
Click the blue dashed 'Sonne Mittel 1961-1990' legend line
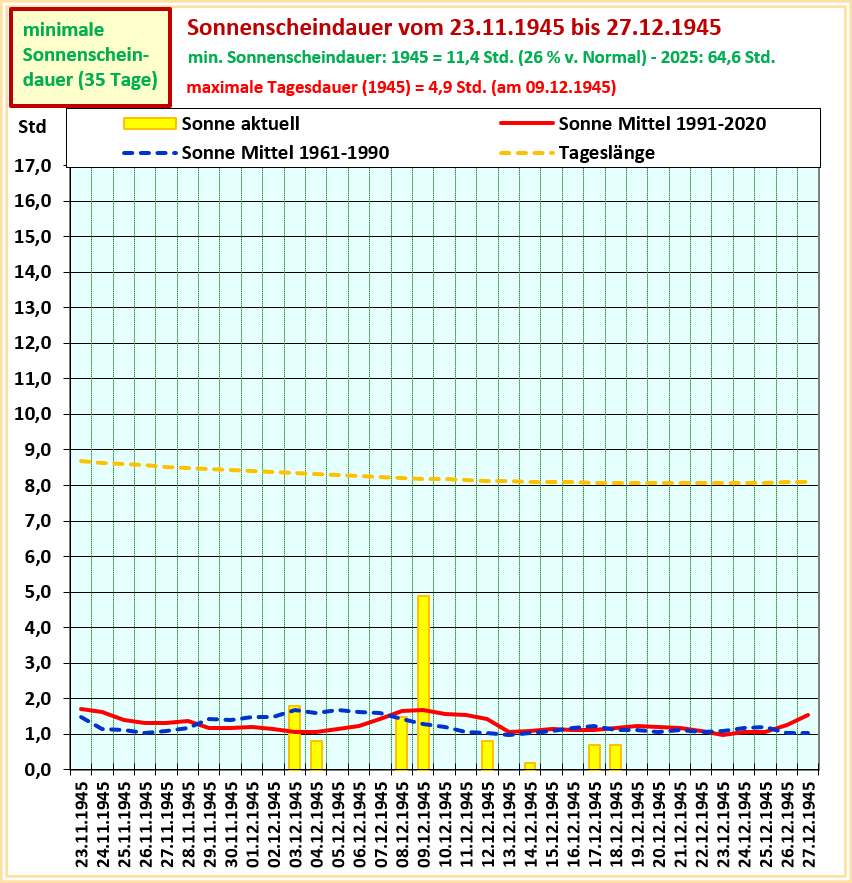pyautogui.click(x=150, y=153)
